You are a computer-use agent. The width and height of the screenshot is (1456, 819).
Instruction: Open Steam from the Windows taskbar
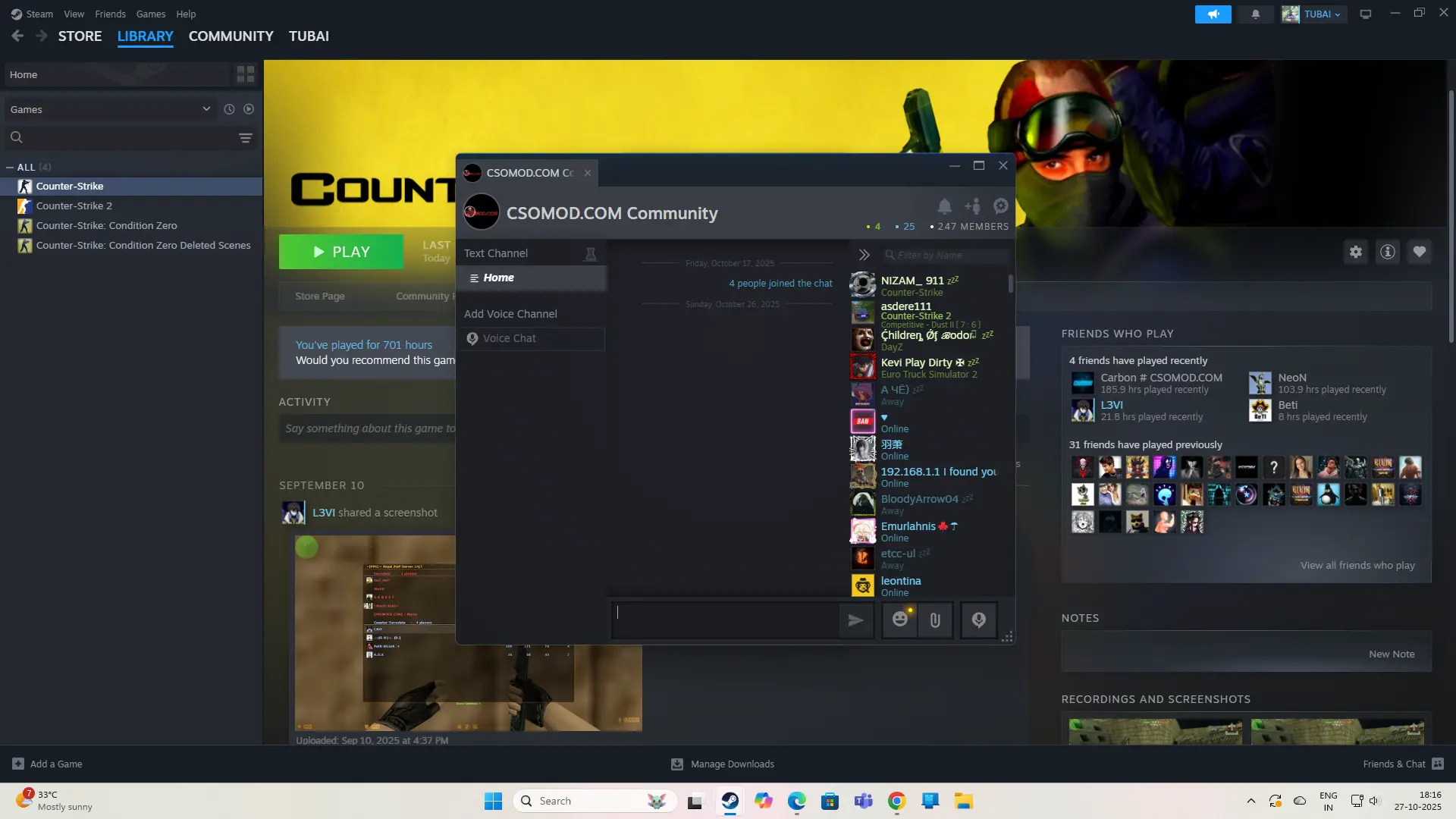pyautogui.click(x=730, y=801)
